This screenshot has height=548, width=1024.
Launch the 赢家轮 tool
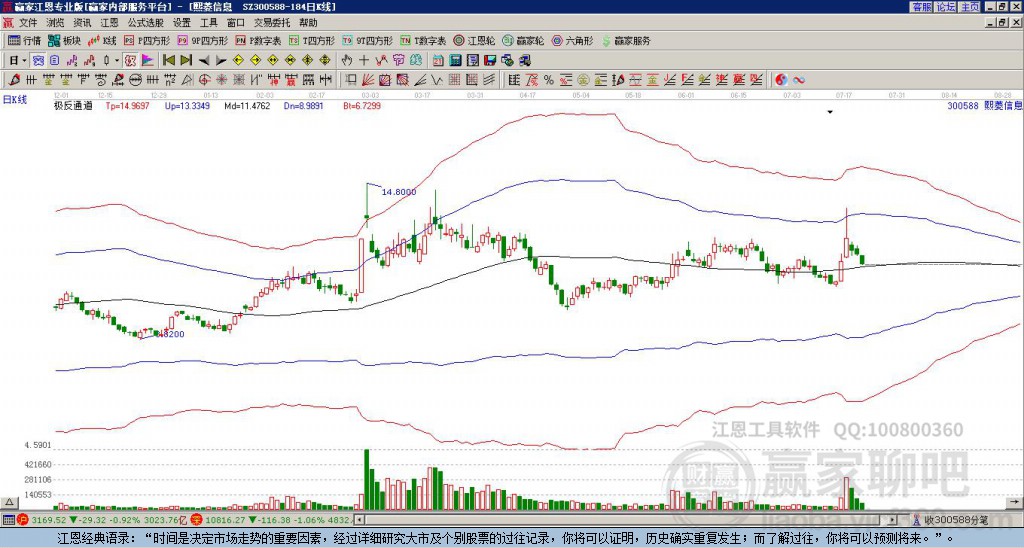coord(523,40)
